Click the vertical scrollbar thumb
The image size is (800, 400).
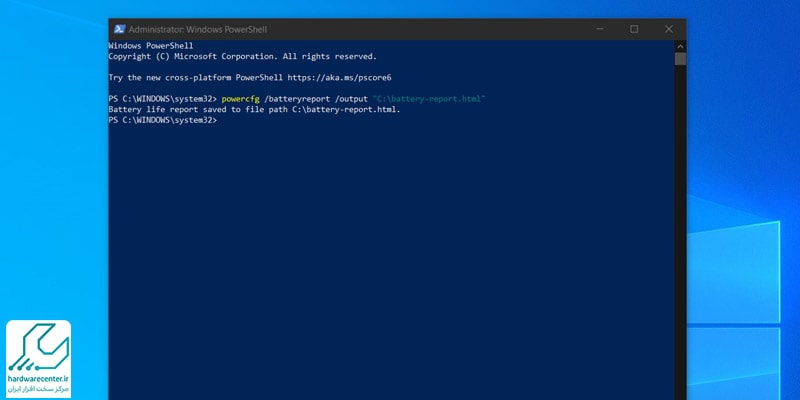pos(680,59)
